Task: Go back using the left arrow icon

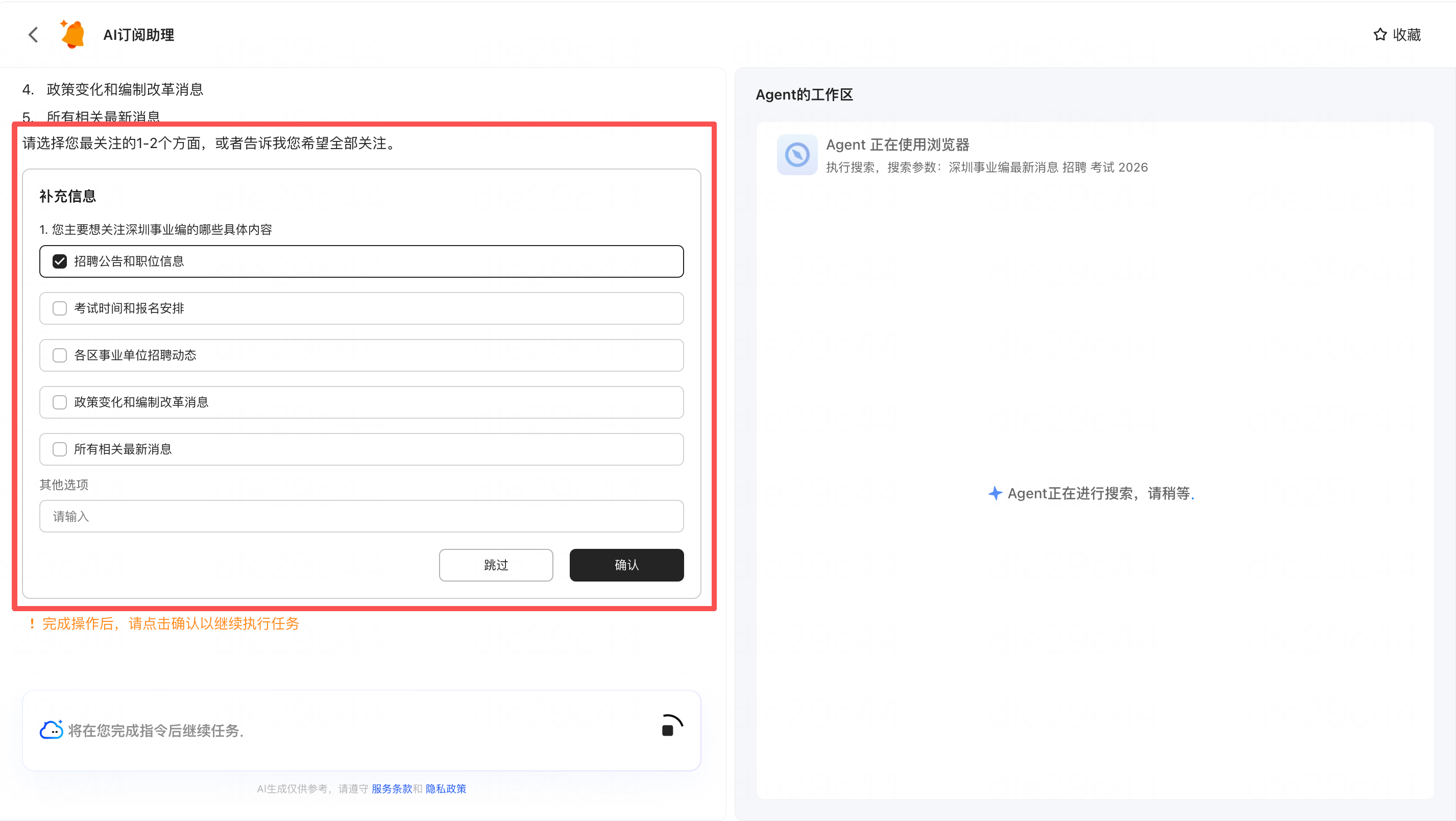Action: pos(33,35)
